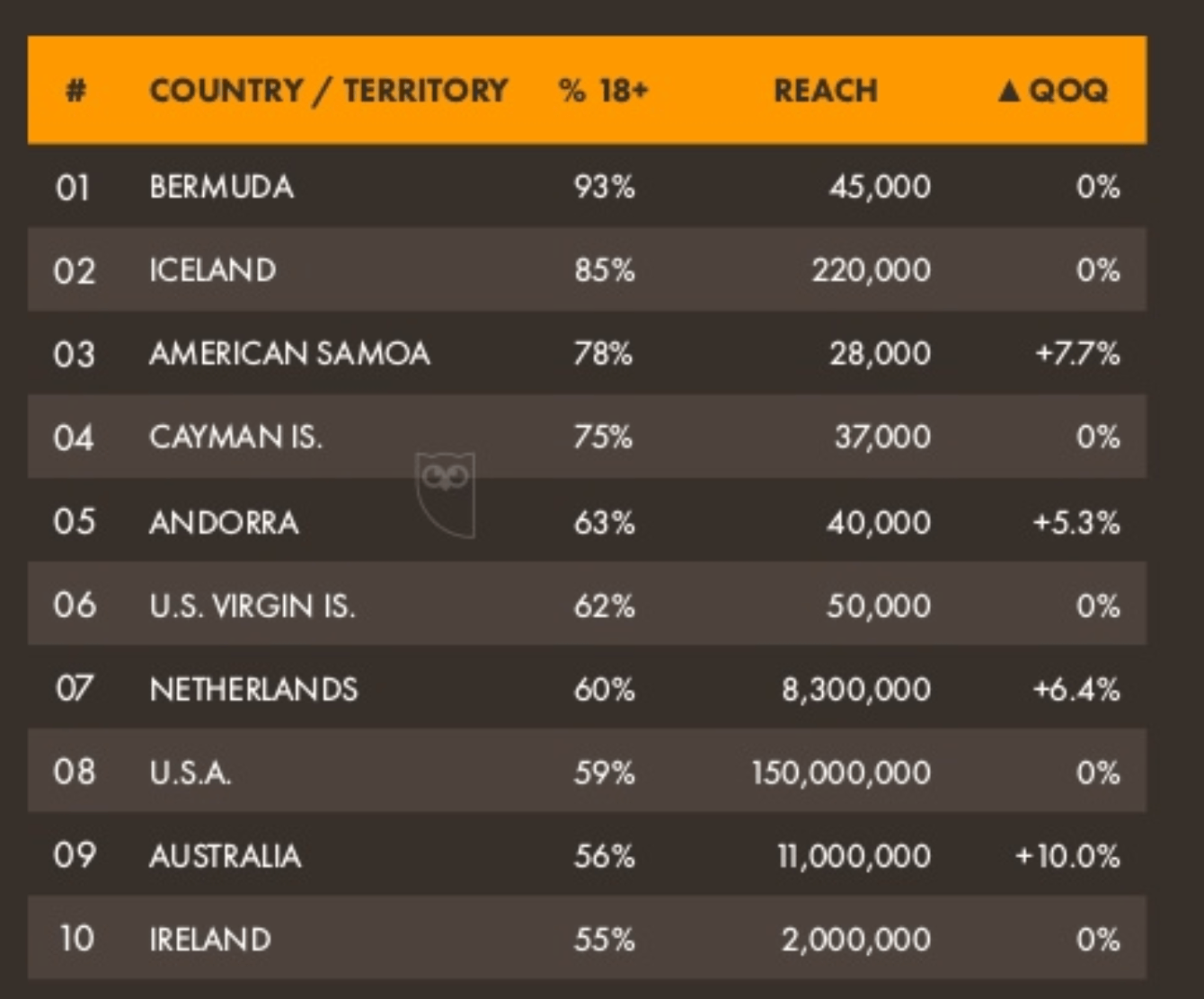Select the Bermuda row name
Image resolution: width=1204 pixels, height=999 pixels.
point(221,187)
